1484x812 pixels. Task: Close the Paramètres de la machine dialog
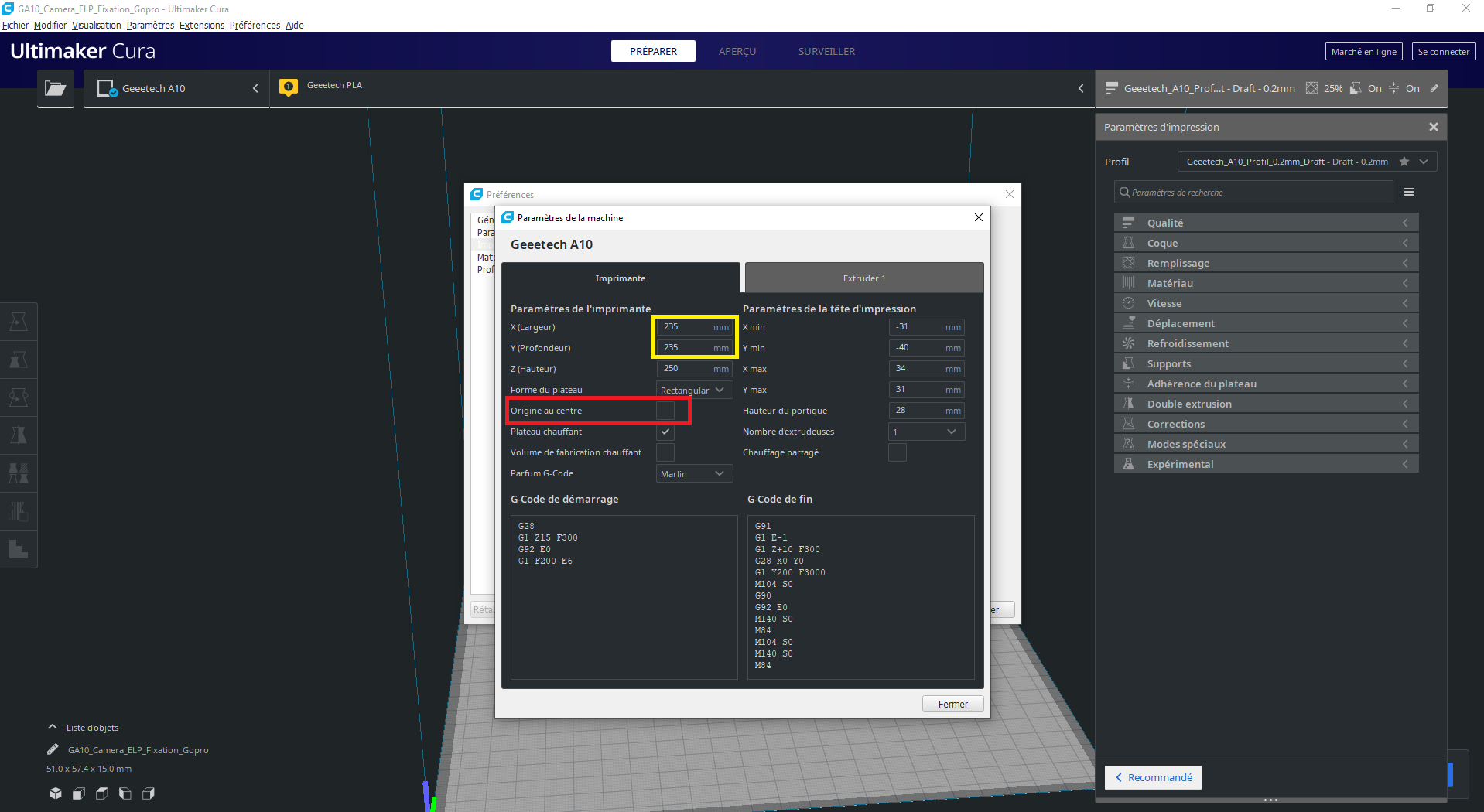pyautogui.click(x=978, y=217)
